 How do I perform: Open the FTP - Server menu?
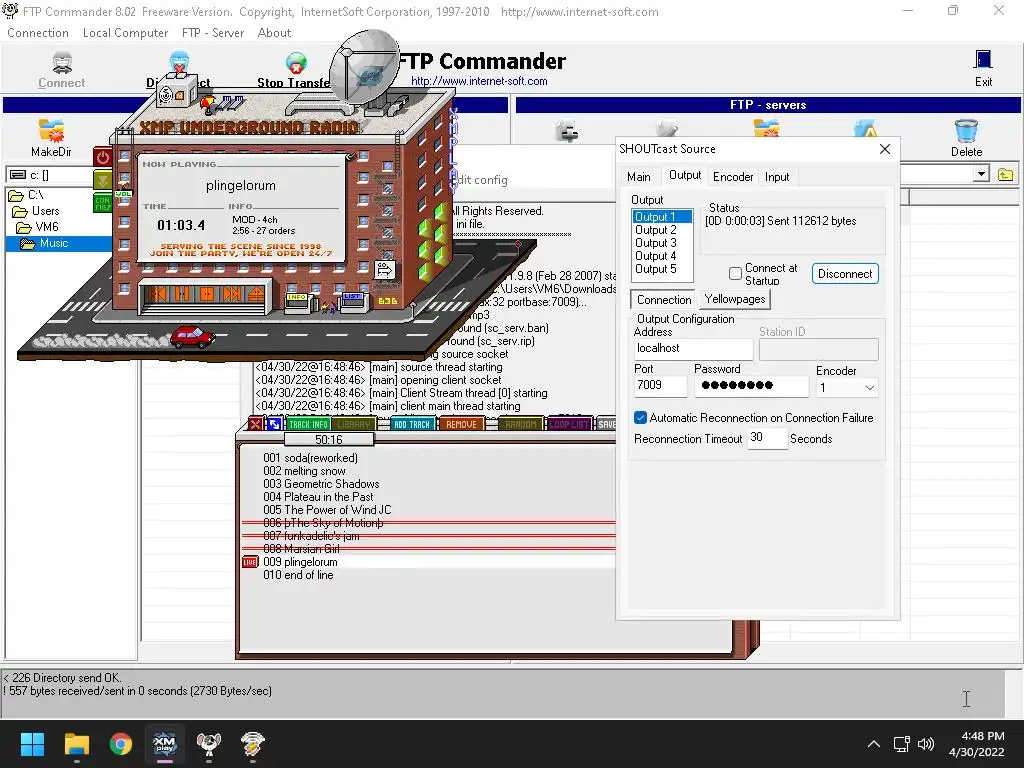[x=213, y=33]
